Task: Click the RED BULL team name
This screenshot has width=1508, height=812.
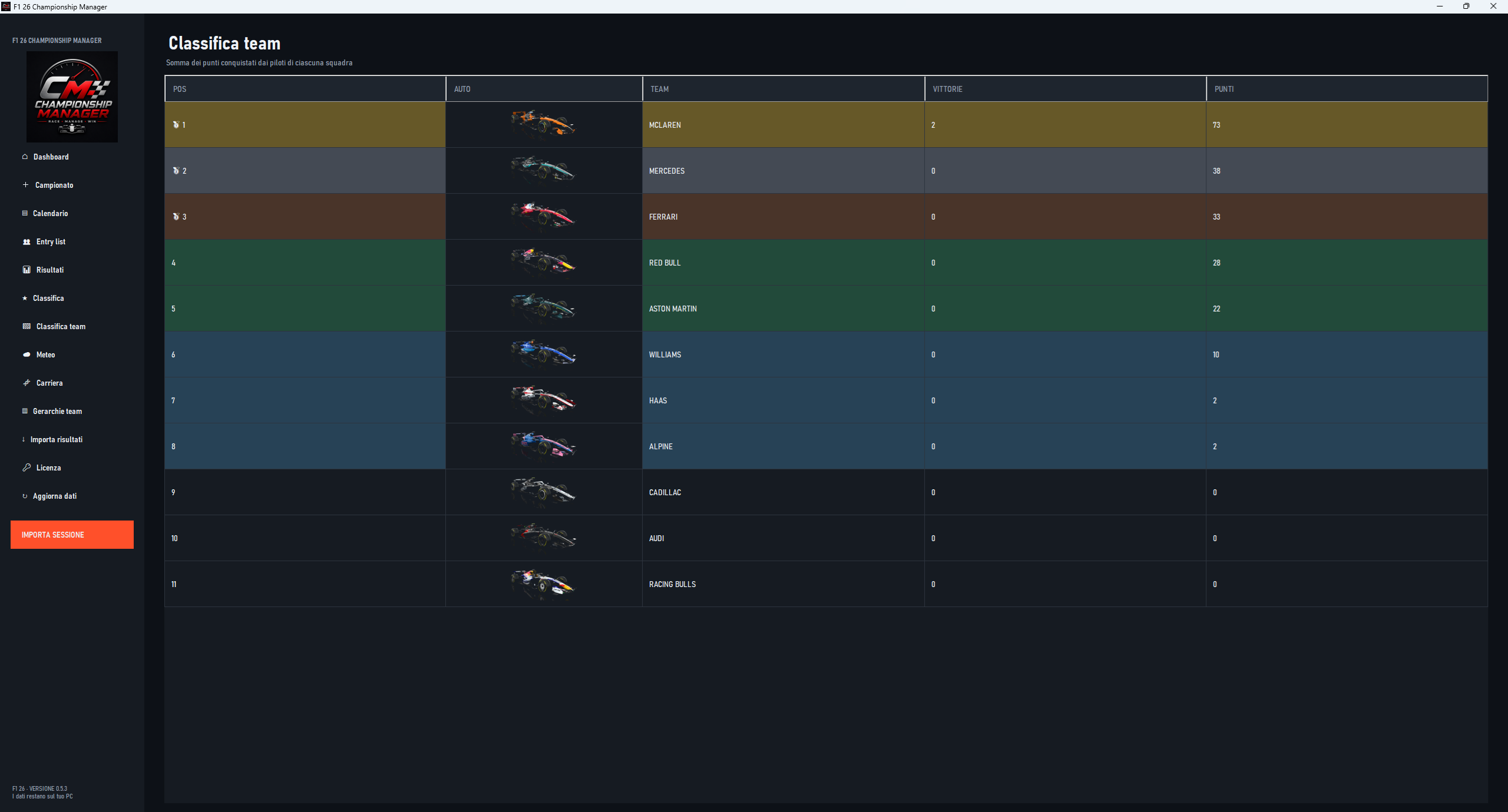Action: 664,263
